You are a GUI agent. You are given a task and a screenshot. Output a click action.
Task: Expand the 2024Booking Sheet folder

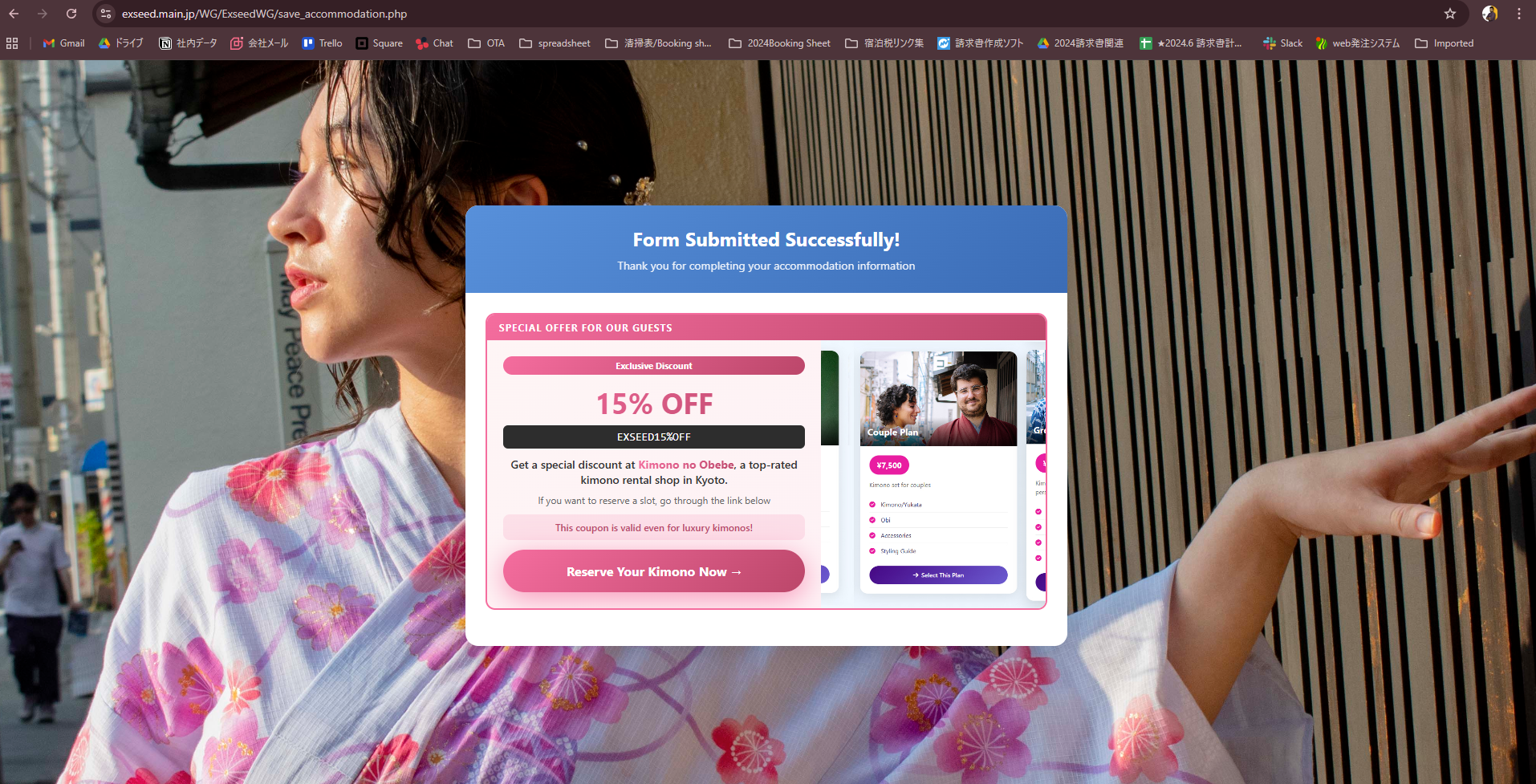click(779, 43)
